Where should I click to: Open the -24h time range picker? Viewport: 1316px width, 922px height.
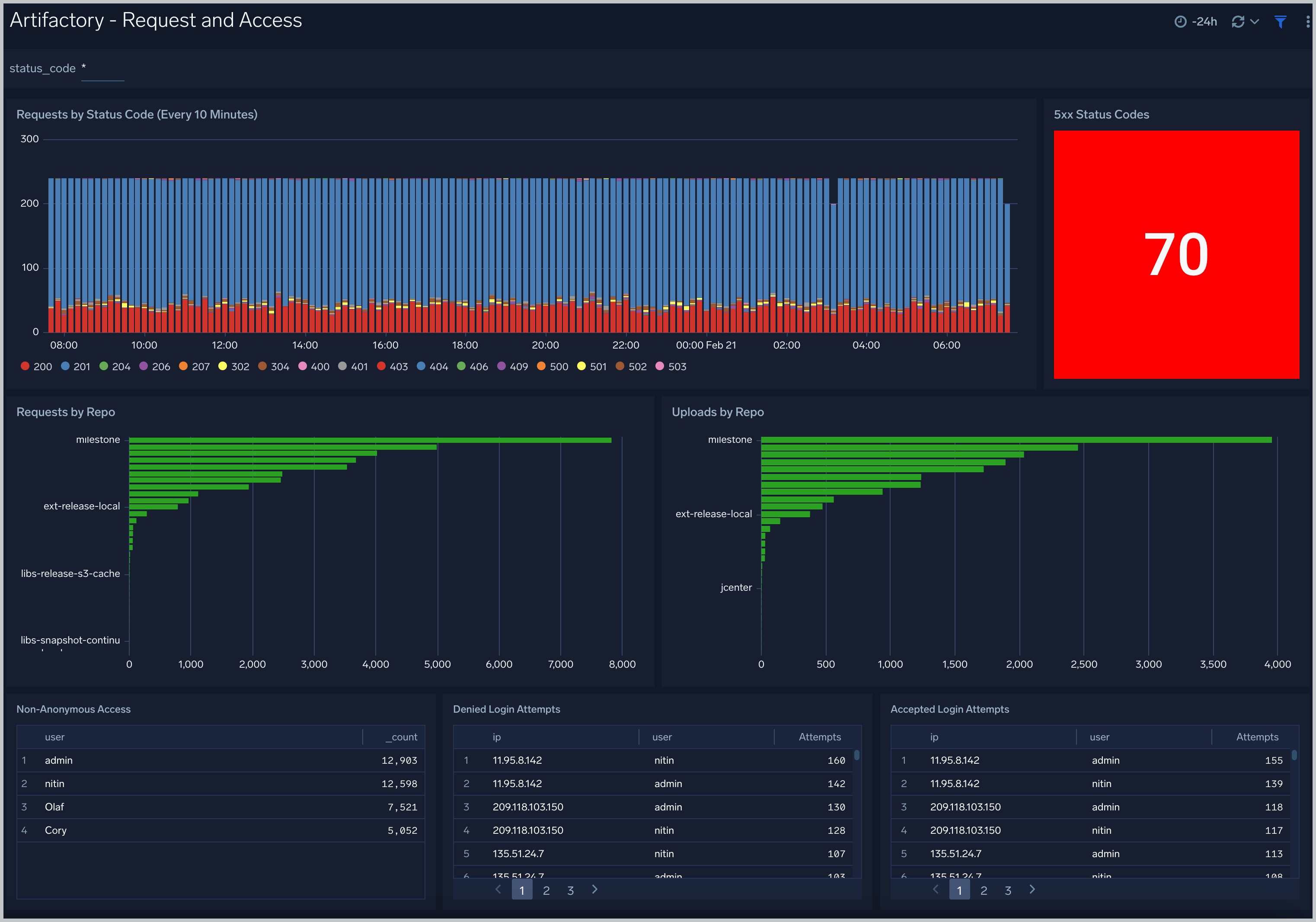[1196, 22]
